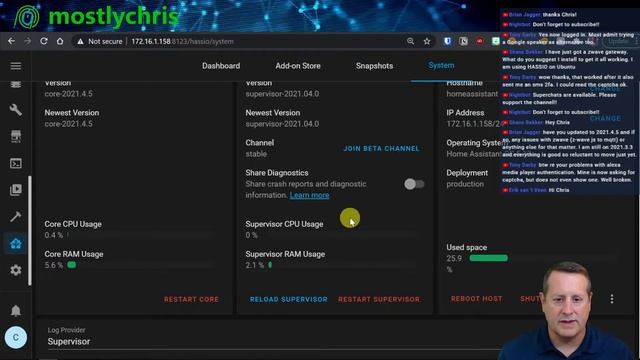Click the Used space progress bar
This screenshot has height=360, width=640.
tap(543, 258)
